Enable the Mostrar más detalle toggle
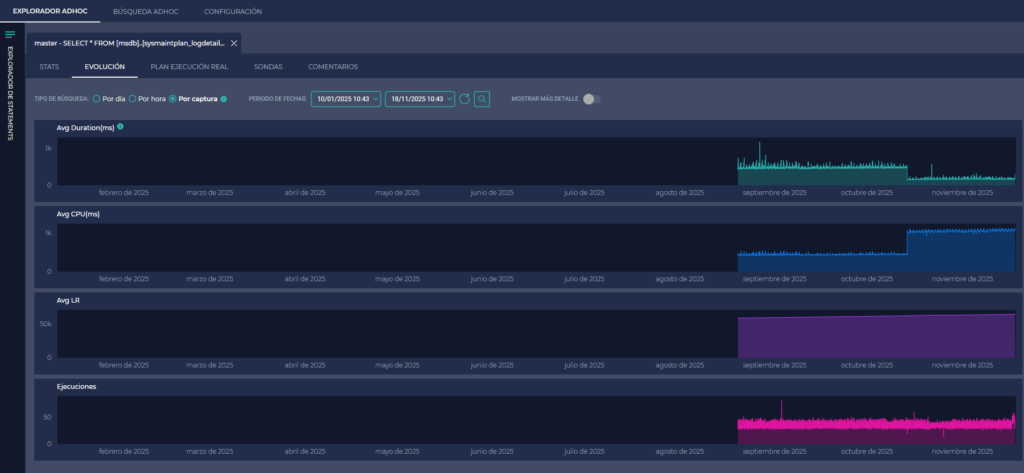 click(592, 99)
